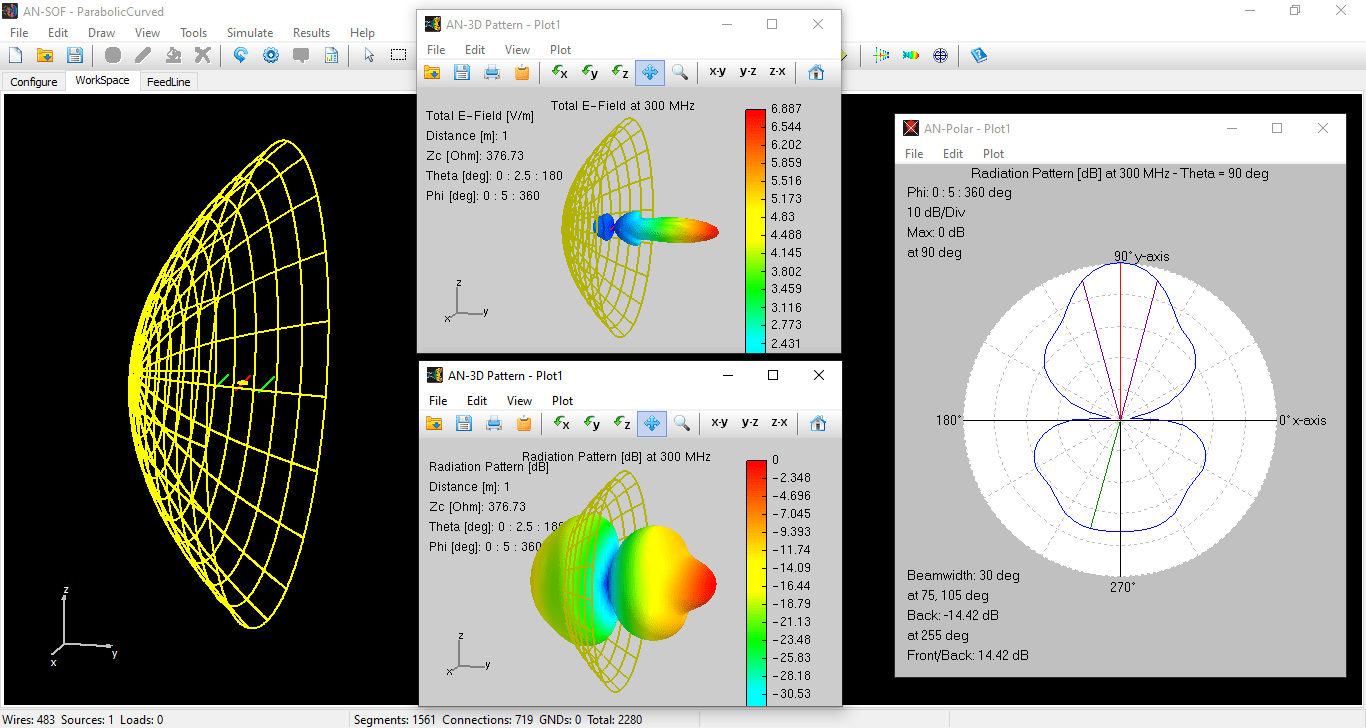Screen dimensions: 1366x728
Task: Open the zoom magnifier in the Radiation Pattern window
Action: [683, 423]
